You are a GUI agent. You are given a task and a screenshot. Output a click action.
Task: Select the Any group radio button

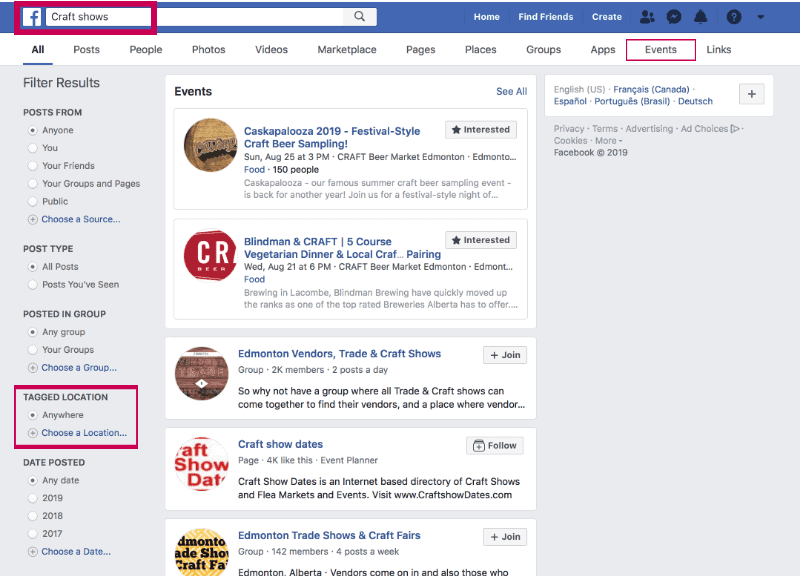pyautogui.click(x=33, y=332)
